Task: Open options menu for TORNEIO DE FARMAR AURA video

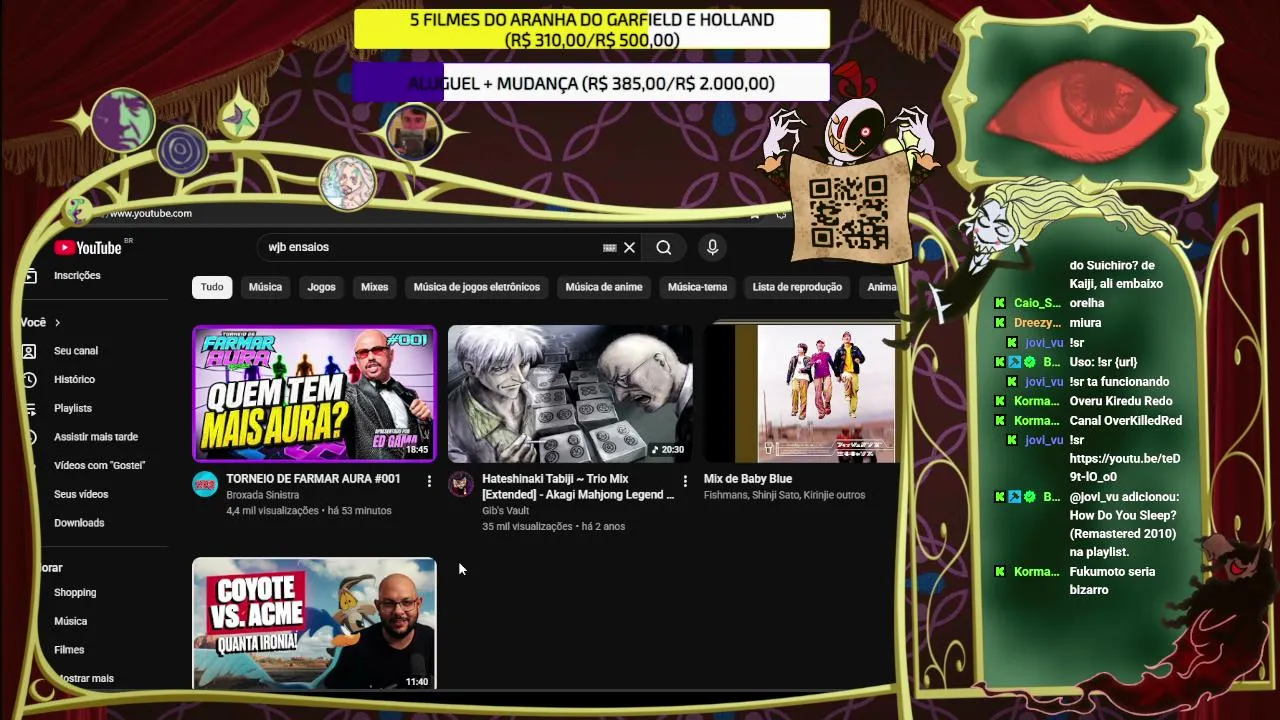Action: 429,481
